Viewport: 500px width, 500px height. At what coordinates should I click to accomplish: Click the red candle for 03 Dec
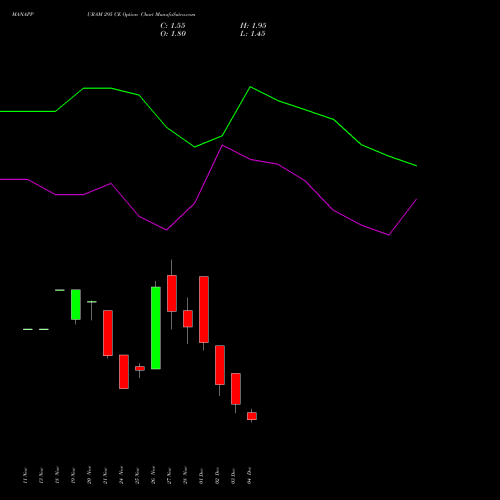pos(236,389)
